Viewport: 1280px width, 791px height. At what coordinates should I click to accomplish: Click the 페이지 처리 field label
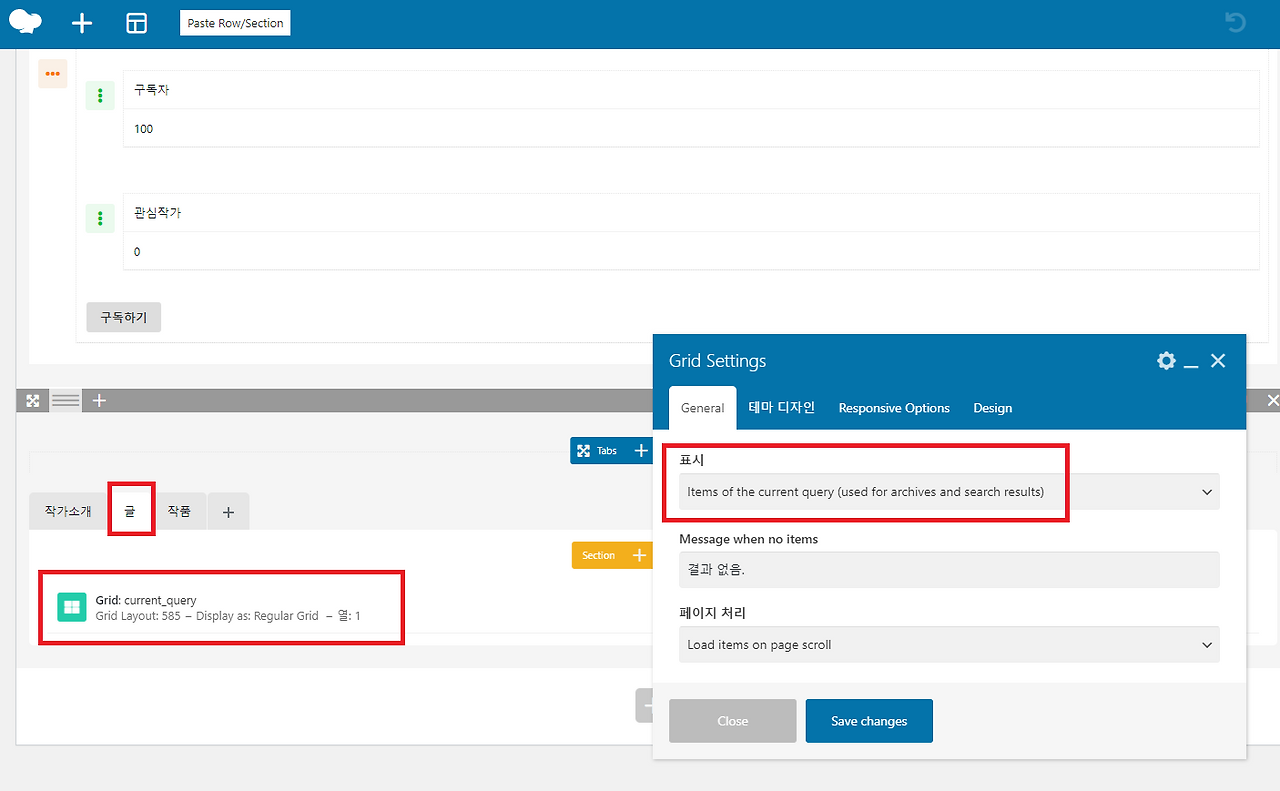[x=712, y=612]
